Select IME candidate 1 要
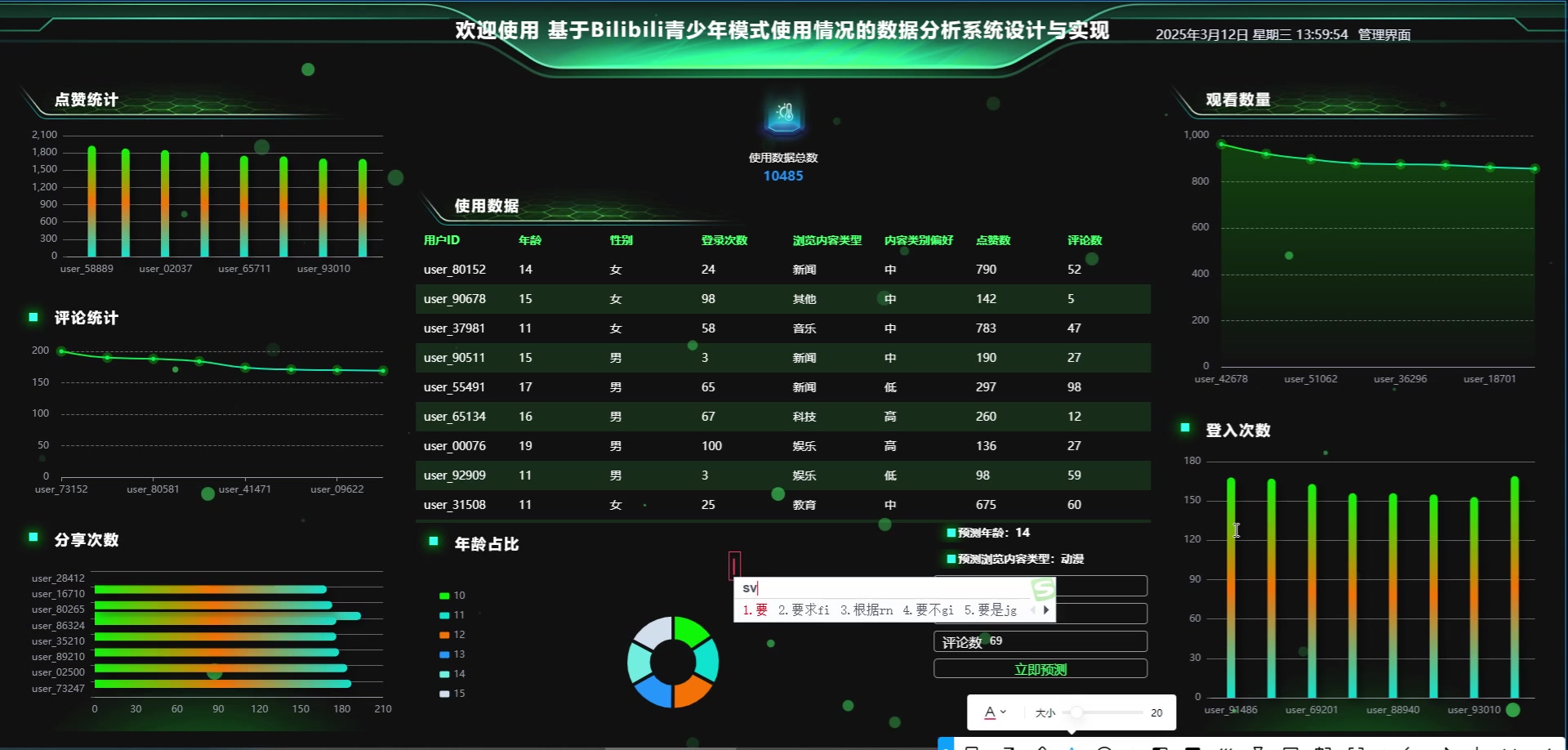The image size is (1568, 750). pos(755,609)
